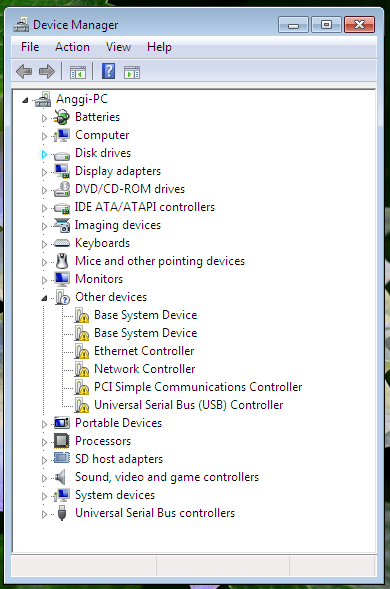This screenshot has height=589, width=390.
Task: Expand the System devices arrow
Action: [x=44, y=496]
